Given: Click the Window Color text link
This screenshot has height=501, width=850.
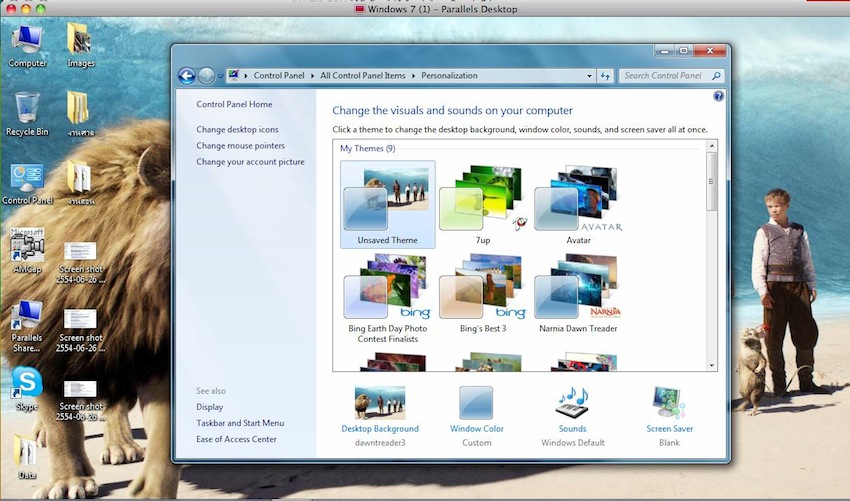Looking at the screenshot, I should 476,429.
